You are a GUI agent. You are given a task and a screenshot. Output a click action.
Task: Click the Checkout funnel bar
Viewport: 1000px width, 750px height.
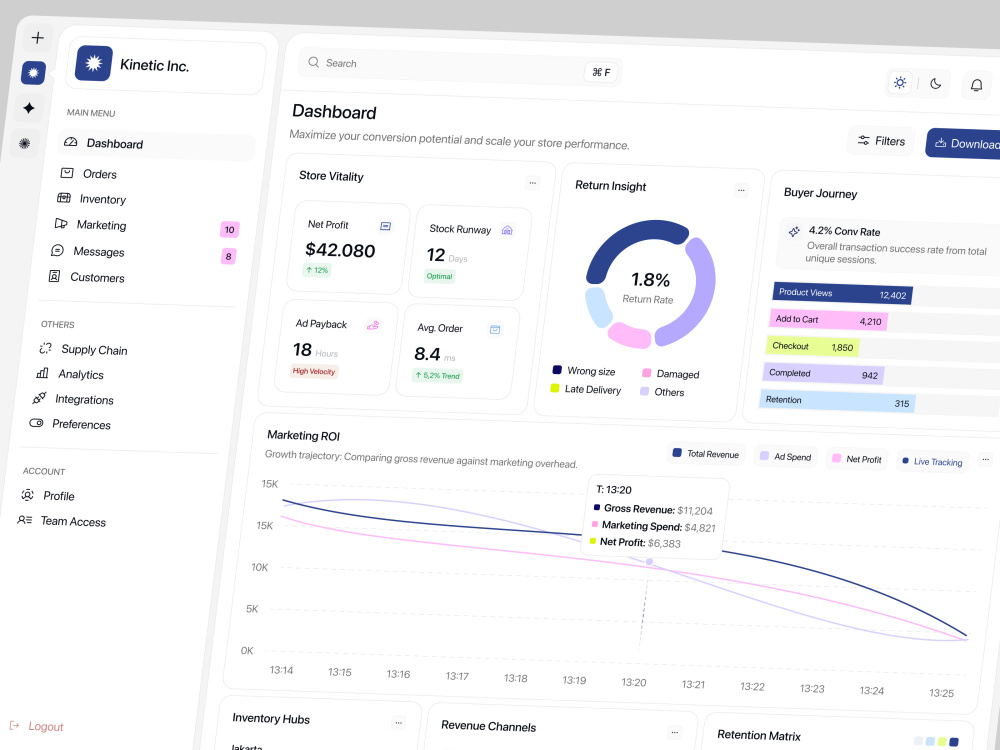point(812,347)
